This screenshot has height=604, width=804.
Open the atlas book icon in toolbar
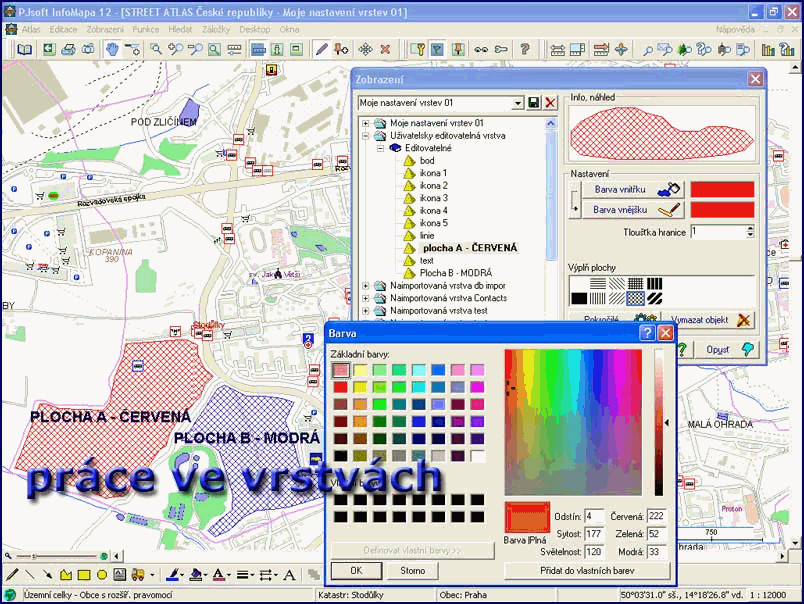[x=24, y=49]
